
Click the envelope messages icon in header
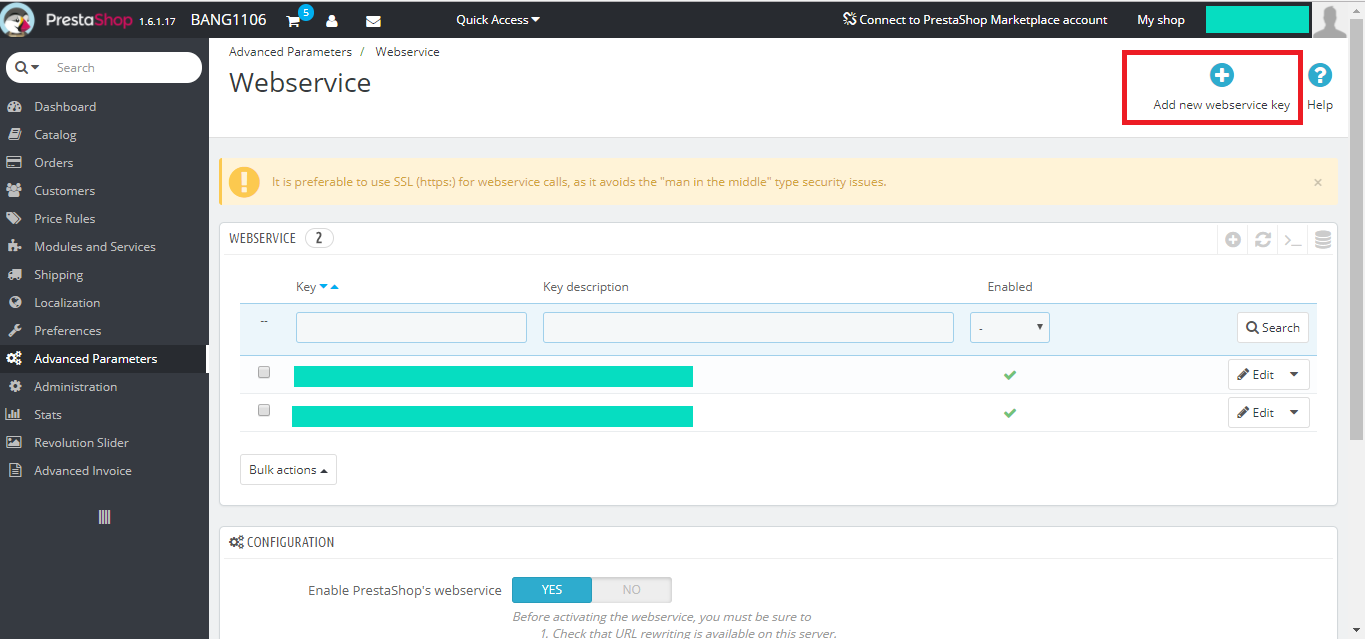click(x=373, y=20)
